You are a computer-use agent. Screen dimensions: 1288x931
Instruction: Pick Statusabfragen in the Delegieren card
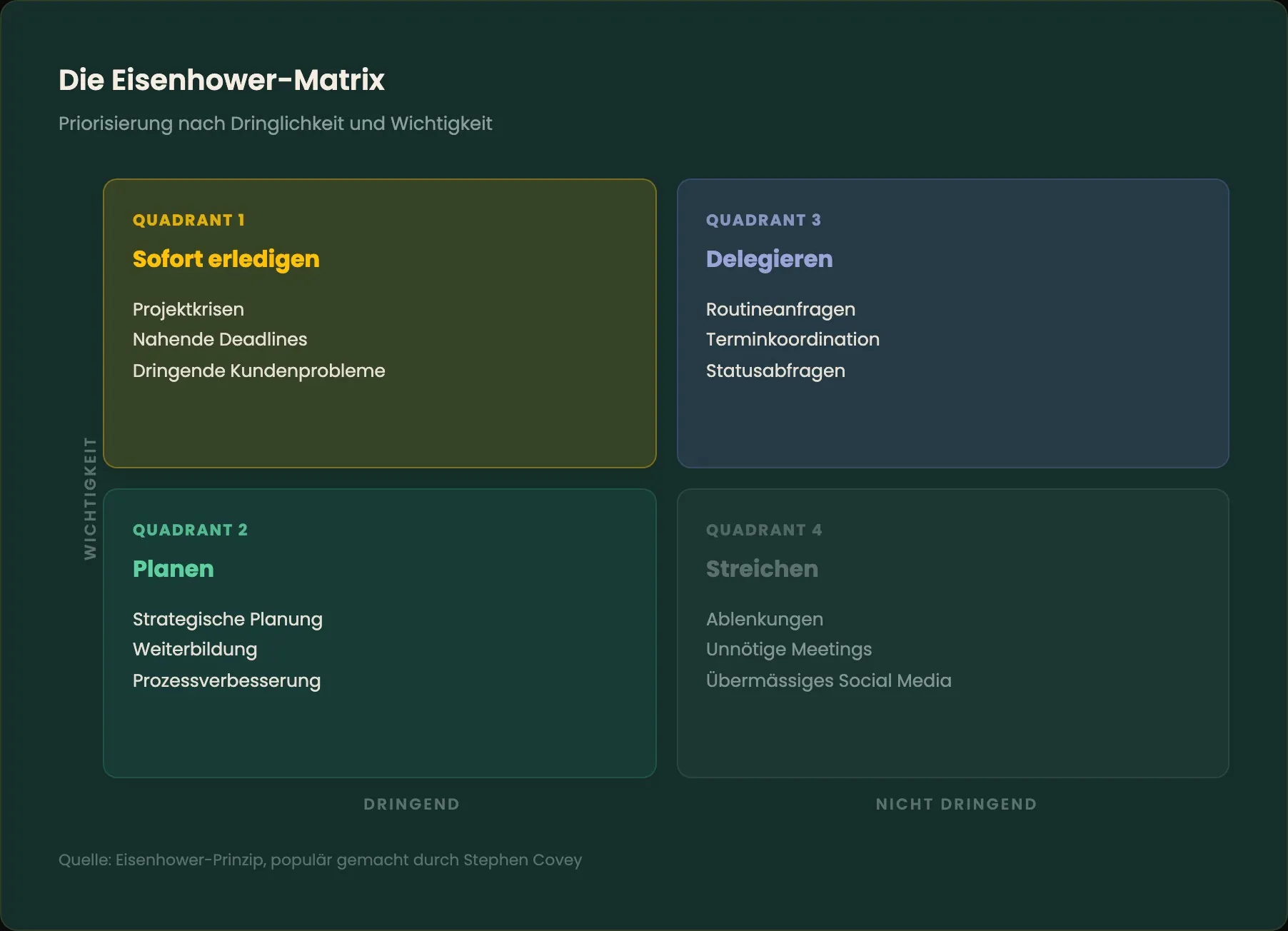[x=775, y=371]
